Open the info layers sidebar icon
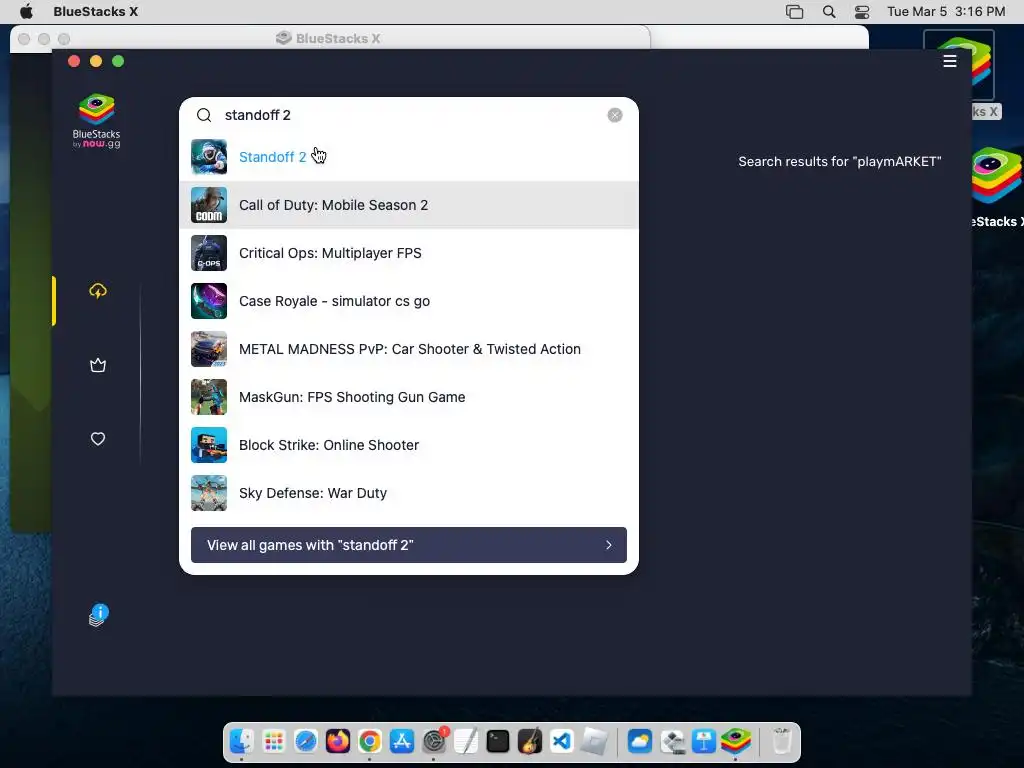Image resolution: width=1024 pixels, height=768 pixels. coord(98,615)
